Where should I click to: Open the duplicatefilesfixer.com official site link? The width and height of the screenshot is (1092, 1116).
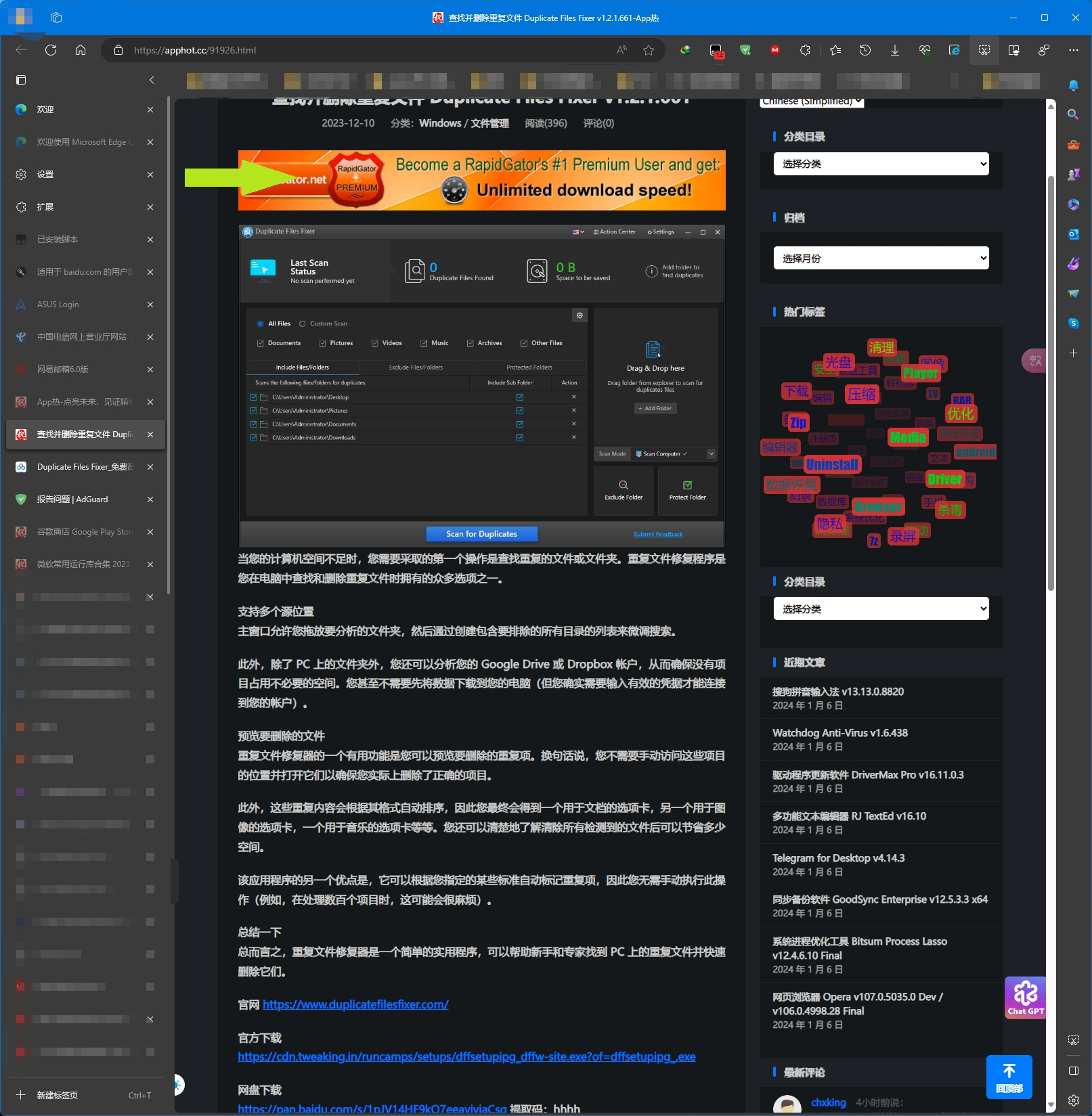tap(355, 1004)
